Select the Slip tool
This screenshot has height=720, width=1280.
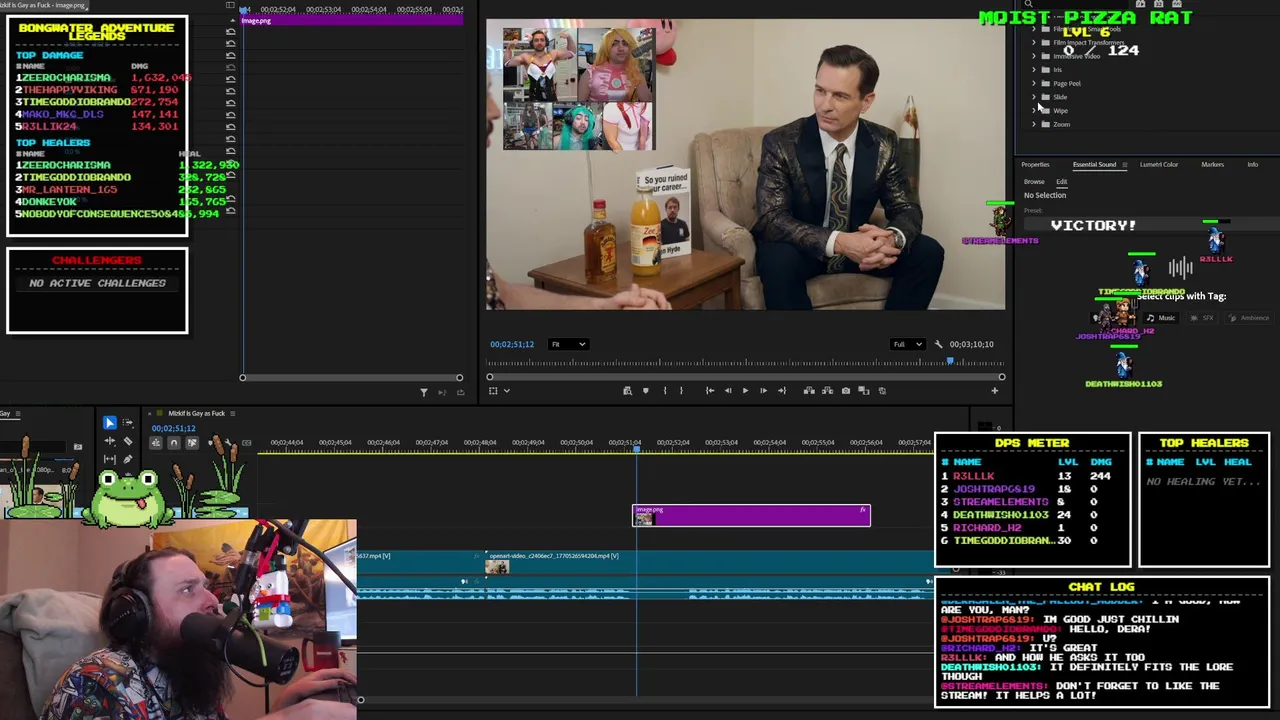click(110, 459)
